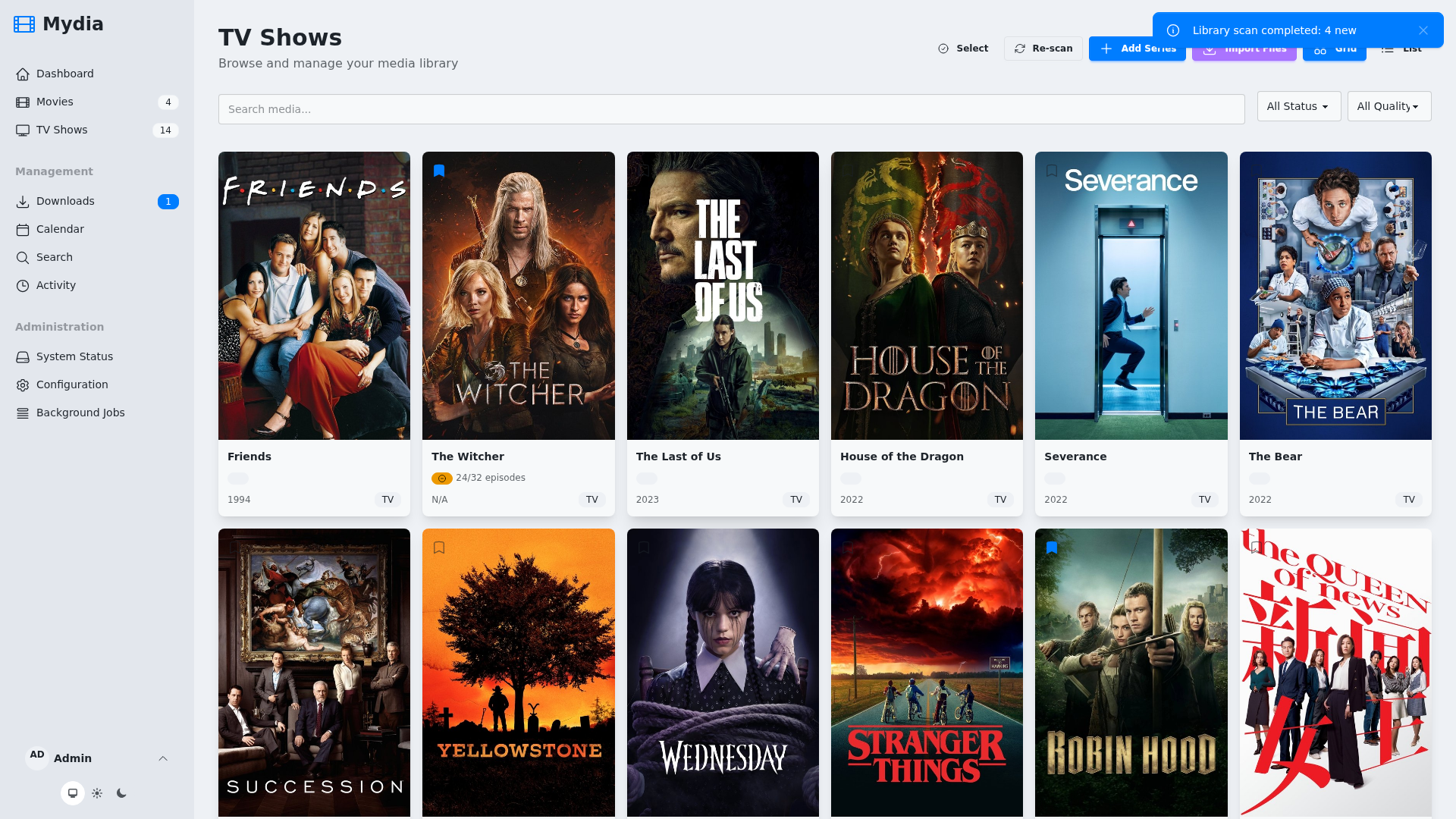1456x819 pixels.
Task: Open the Activity page
Action: (x=55, y=285)
